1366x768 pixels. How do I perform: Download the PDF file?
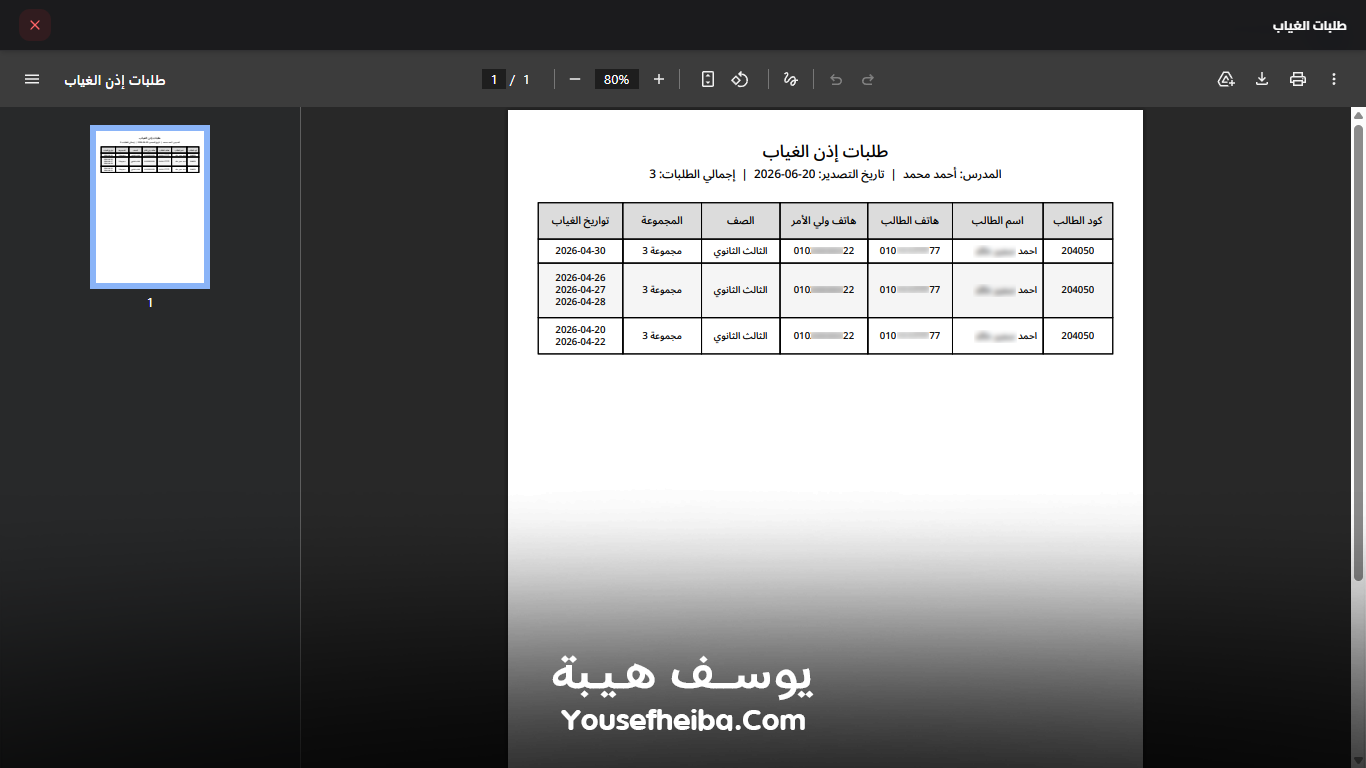(1262, 79)
